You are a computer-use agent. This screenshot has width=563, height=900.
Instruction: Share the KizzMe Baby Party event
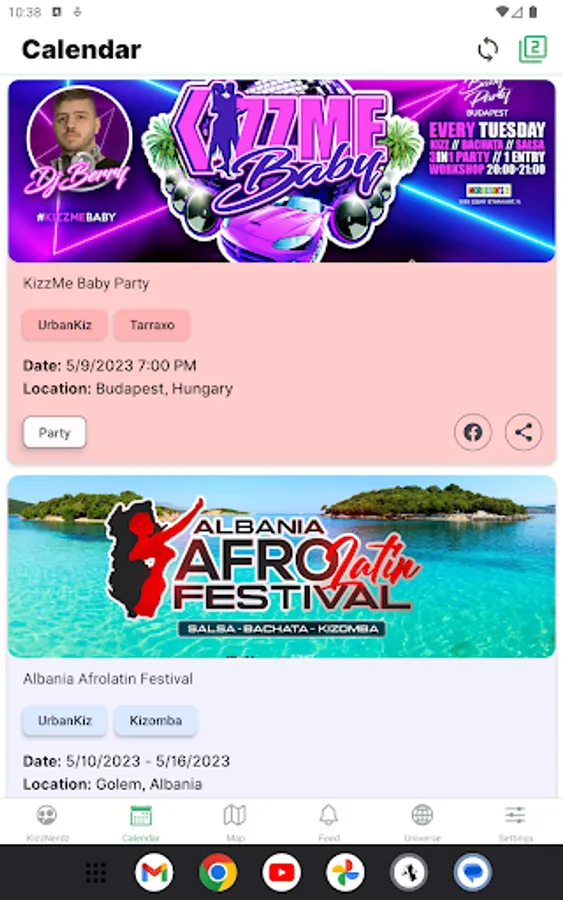pyautogui.click(x=523, y=432)
